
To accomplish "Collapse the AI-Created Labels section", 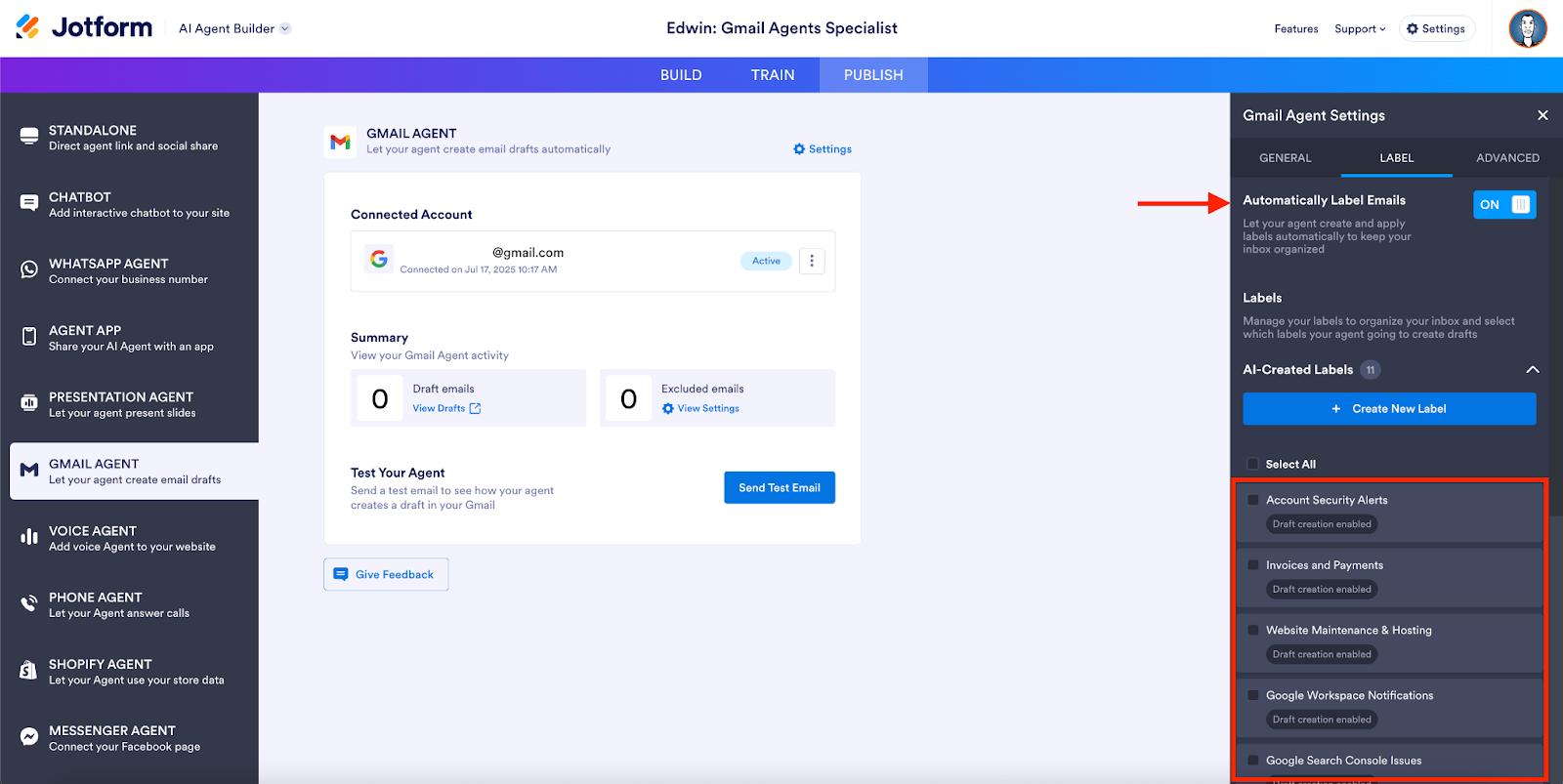I will (x=1532, y=370).
